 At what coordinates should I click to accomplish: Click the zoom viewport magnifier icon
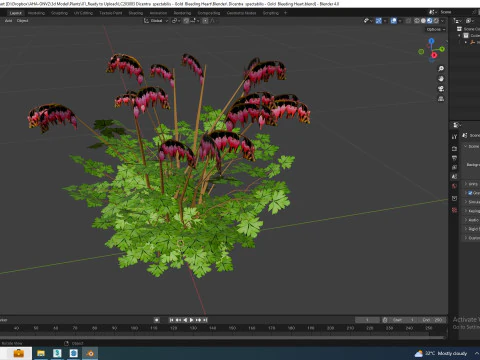pos(441,69)
